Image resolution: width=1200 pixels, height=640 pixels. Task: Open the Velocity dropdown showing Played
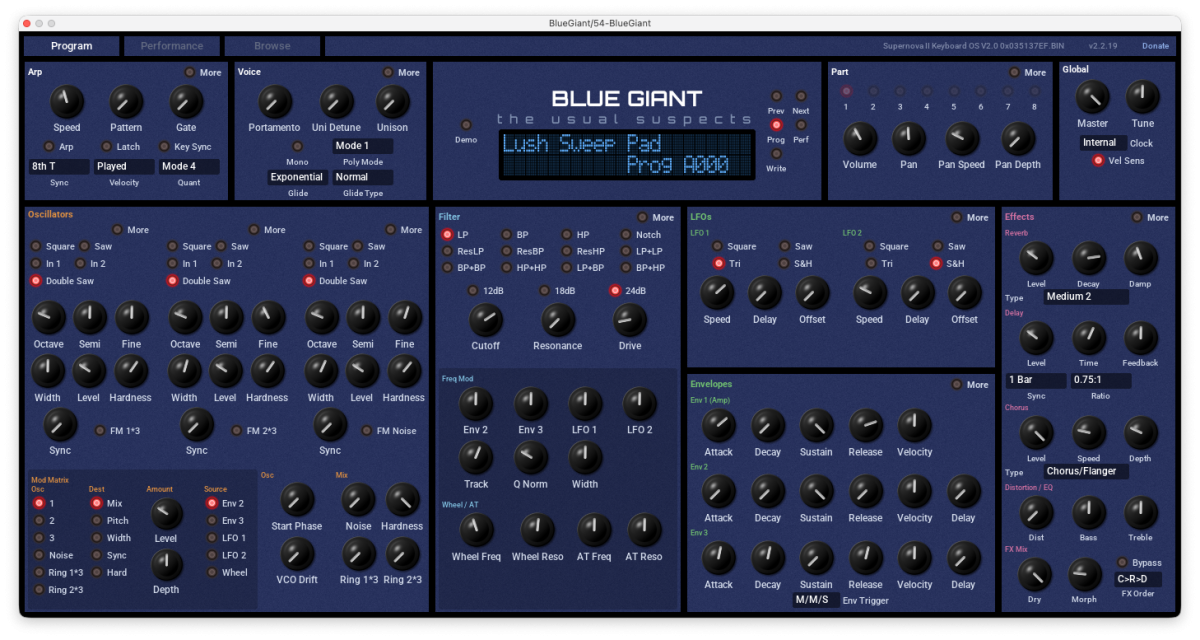124,167
